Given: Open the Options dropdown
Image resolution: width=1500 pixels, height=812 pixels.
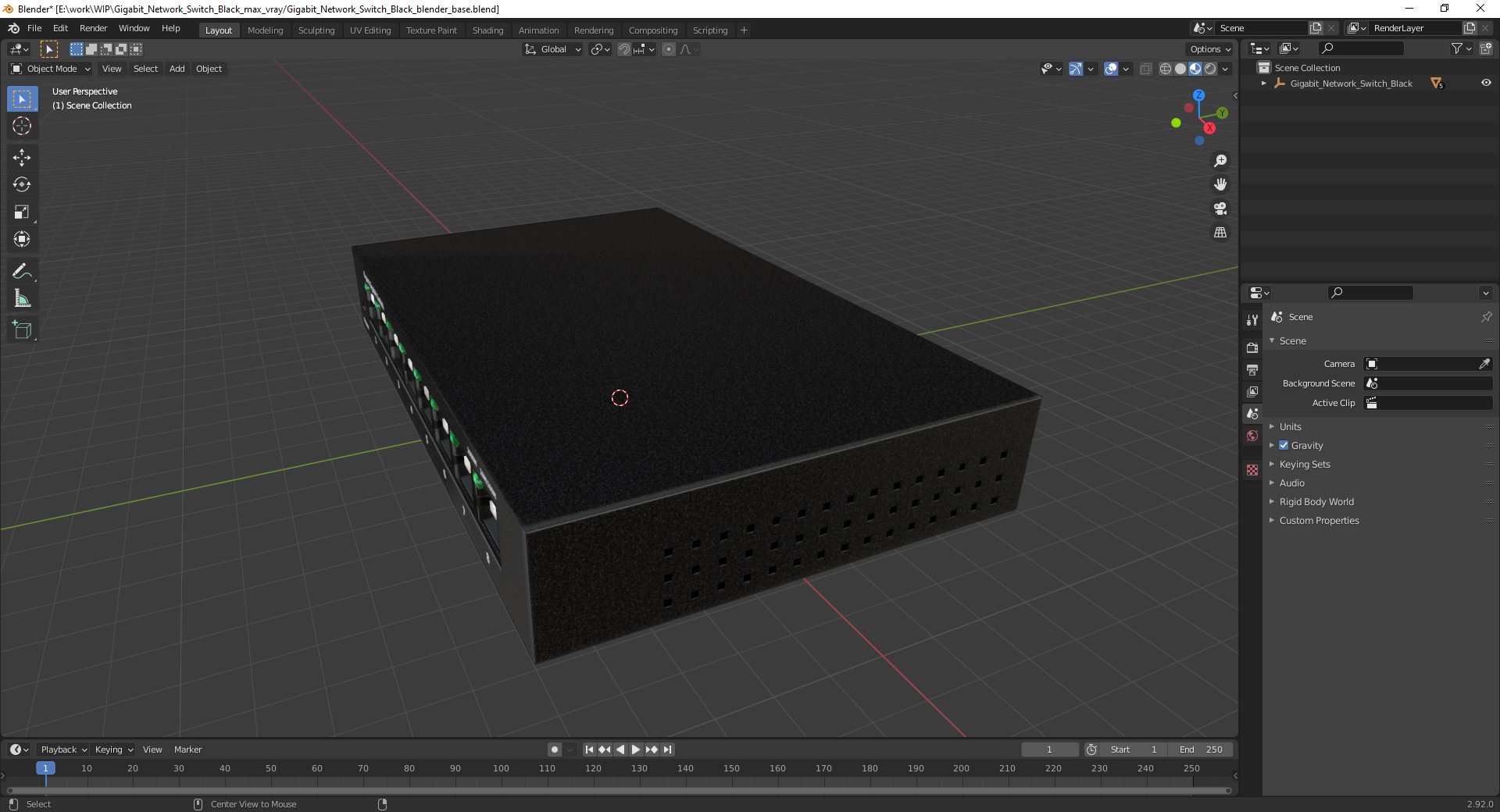Looking at the screenshot, I should point(1210,49).
